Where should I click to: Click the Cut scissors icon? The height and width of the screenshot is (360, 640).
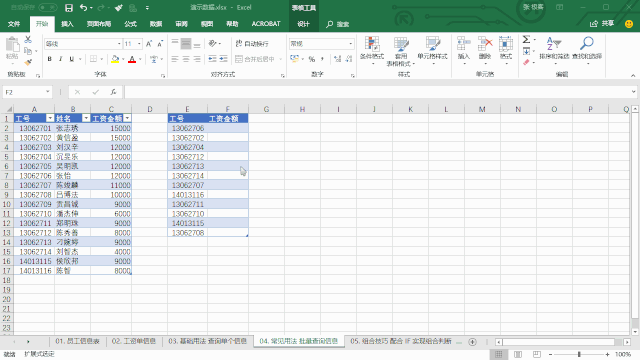(28, 40)
